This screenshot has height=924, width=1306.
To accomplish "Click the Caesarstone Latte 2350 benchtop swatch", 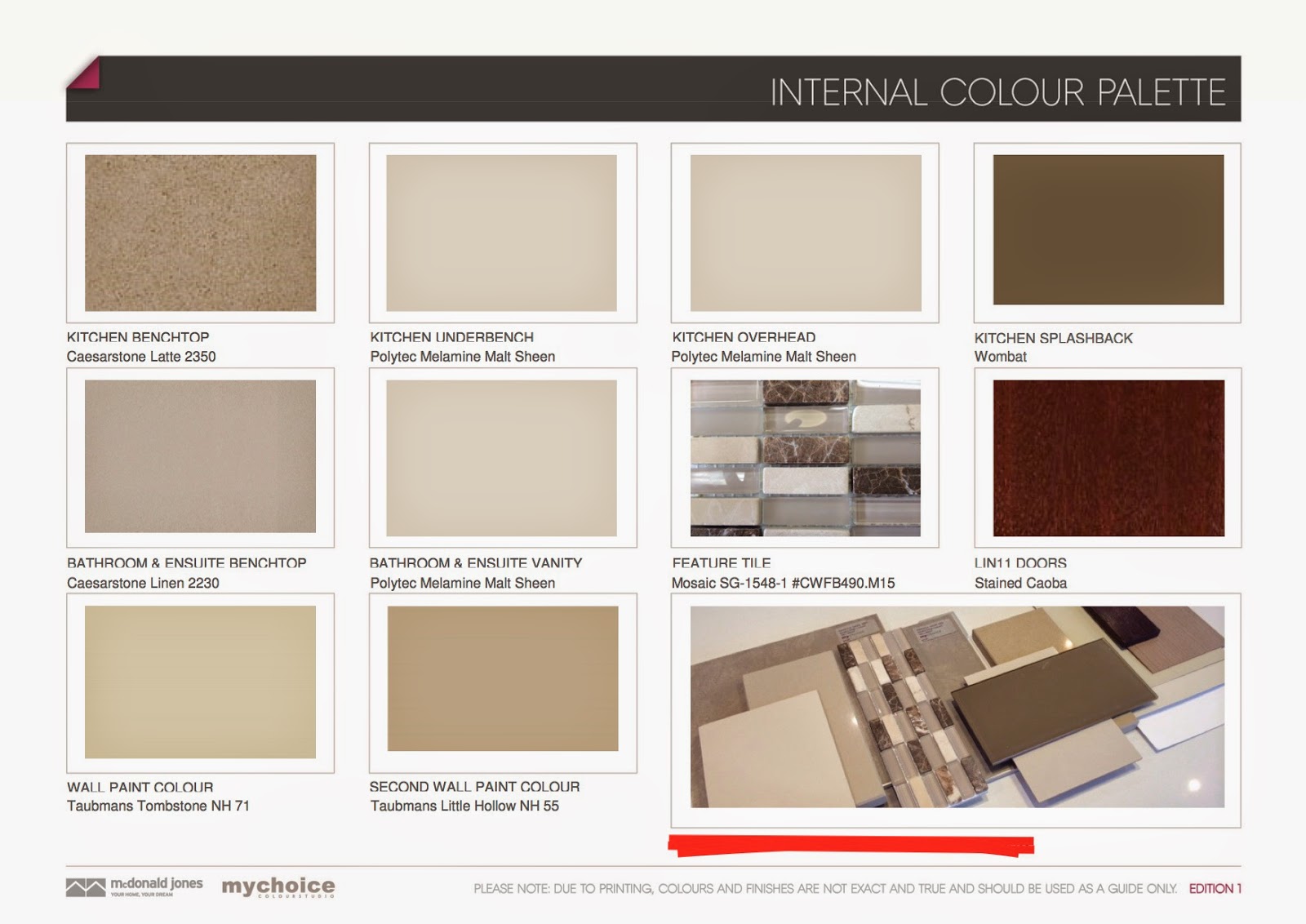I will 200,233.
